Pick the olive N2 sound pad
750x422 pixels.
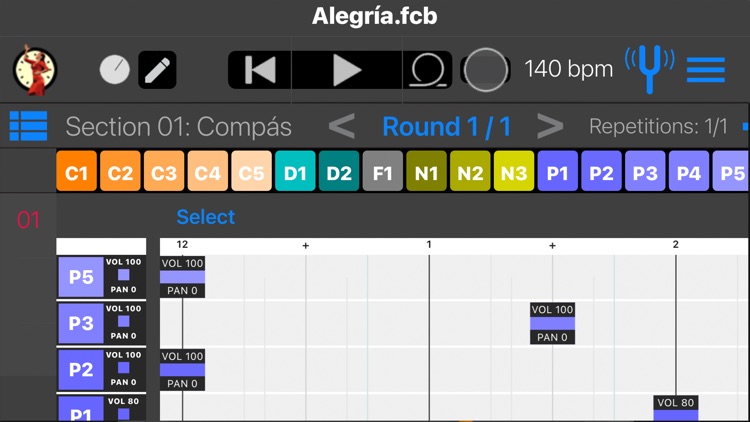[470, 172]
